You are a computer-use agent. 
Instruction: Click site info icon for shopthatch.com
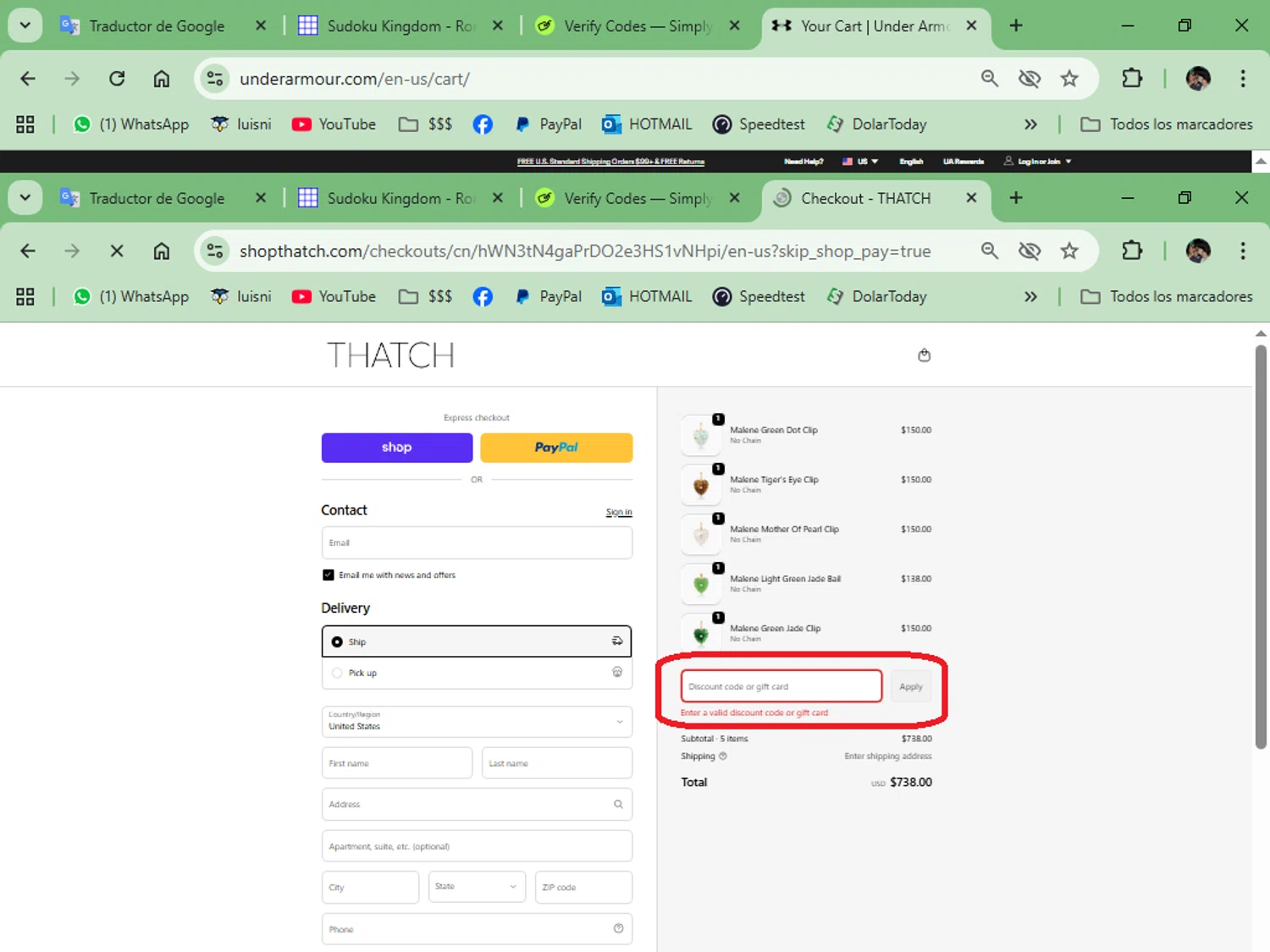click(x=215, y=251)
